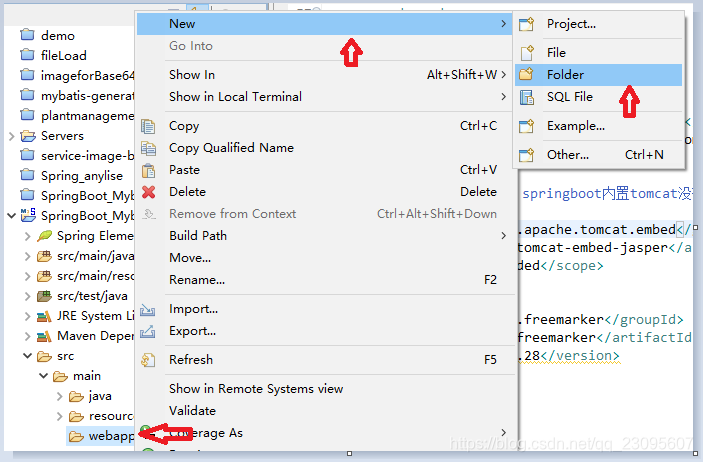Image resolution: width=703 pixels, height=462 pixels.
Task: Click the Maven Dependencies library icon
Action: pyautogui.click(x=44, y=336)
